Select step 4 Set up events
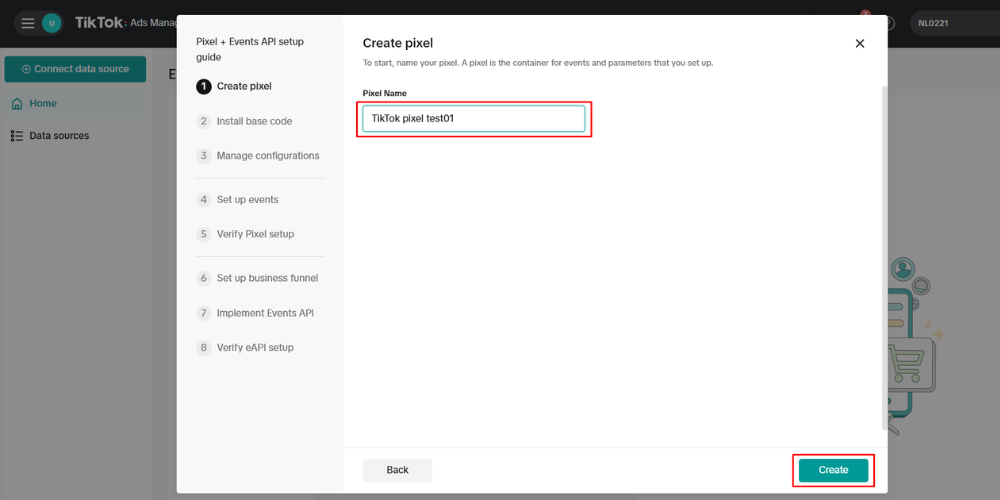1000x500 pixels. click(x=237, y=200)
